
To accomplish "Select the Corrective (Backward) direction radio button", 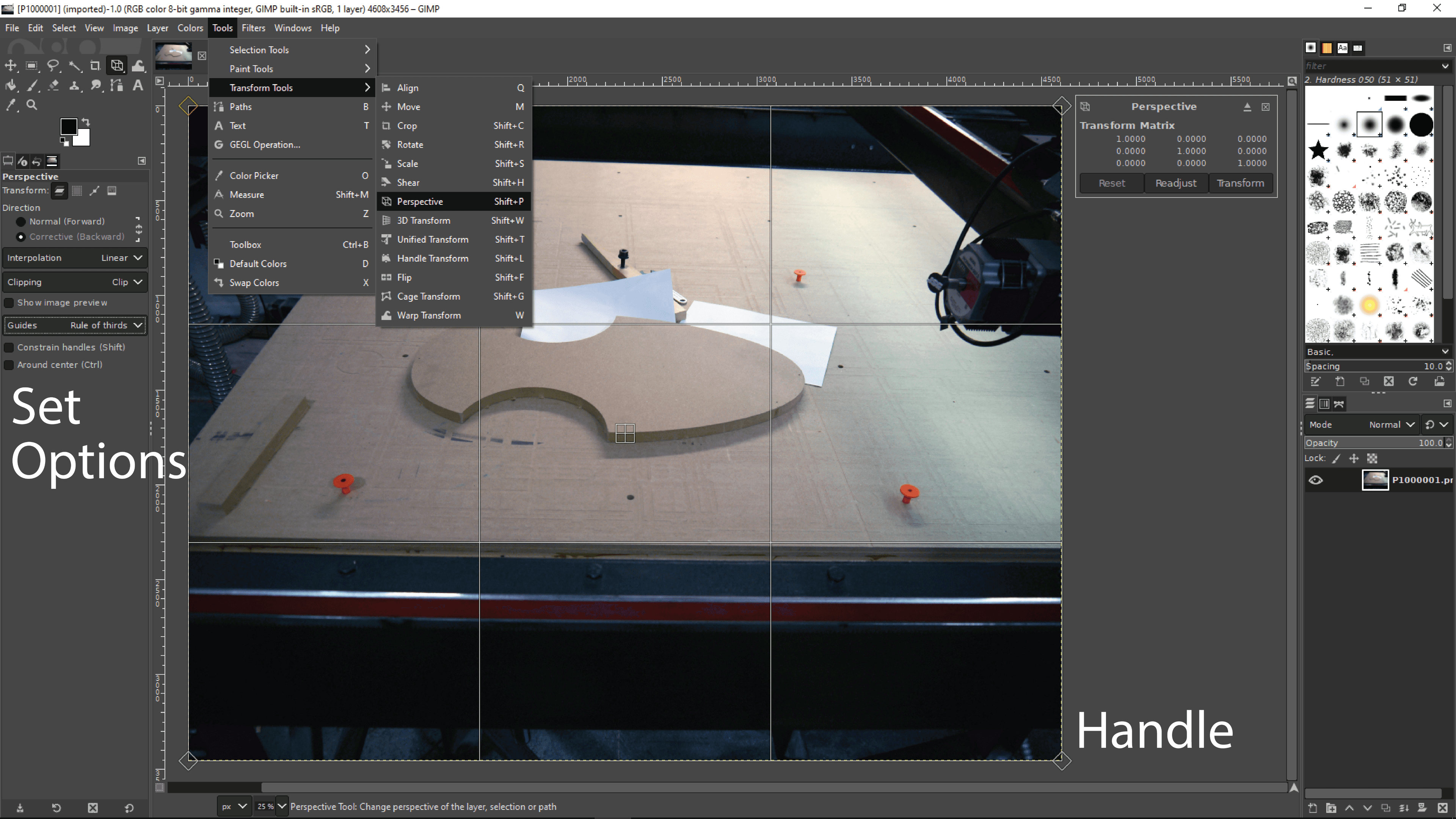I will pyautogui.click(x=21, y=236).
